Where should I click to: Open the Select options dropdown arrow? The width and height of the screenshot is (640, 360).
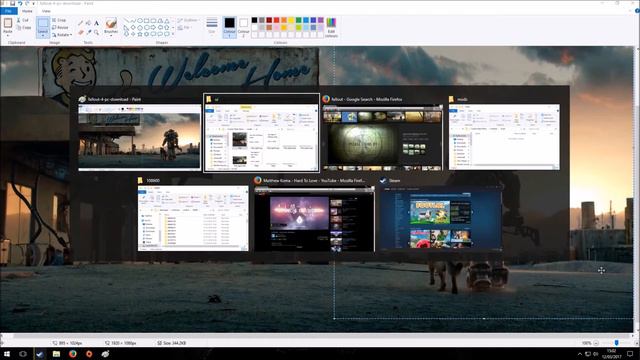coord(43,36)
